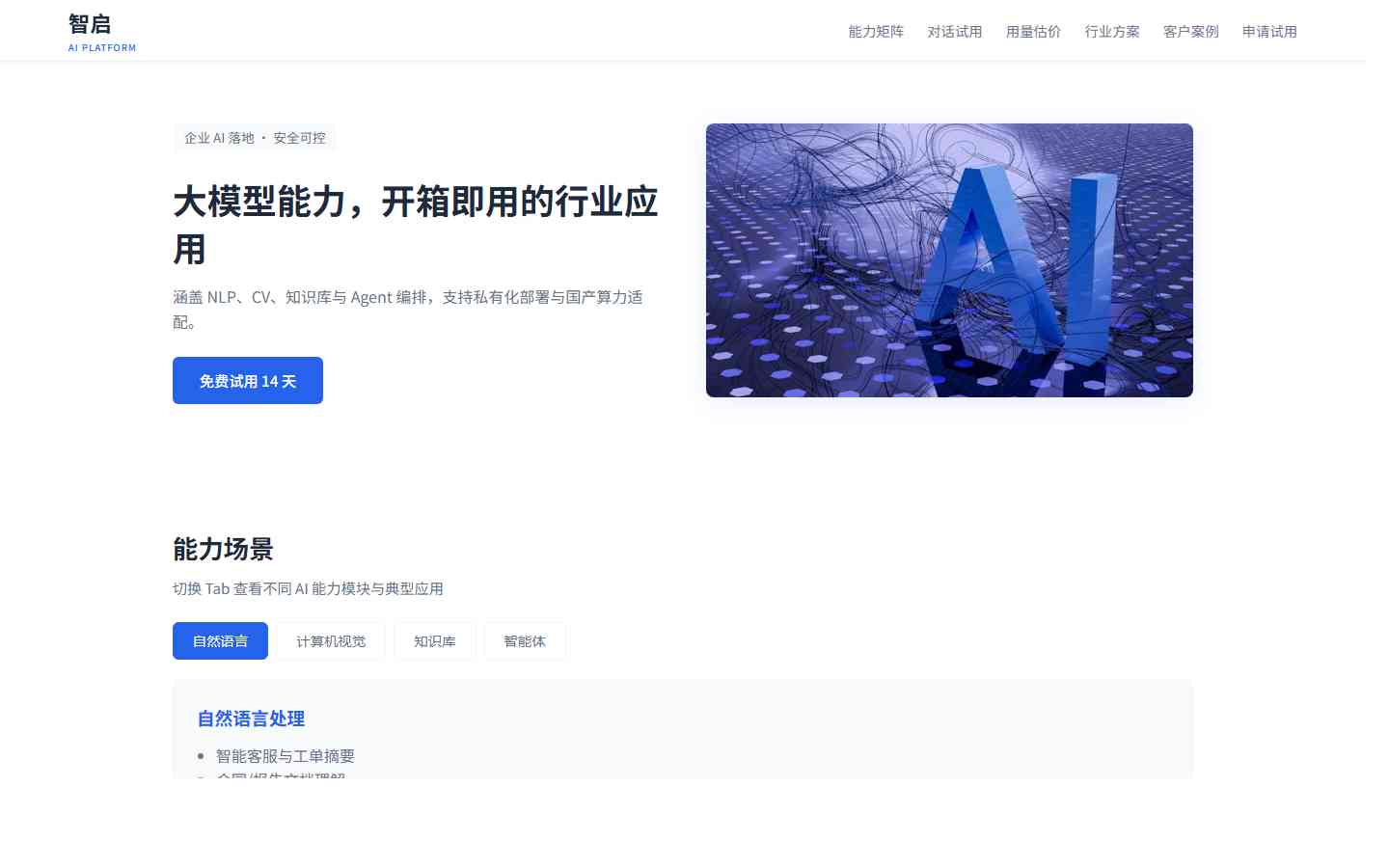Select 行业方案 in top navigation
The image size is (1389, 868).
(1112, 32)
